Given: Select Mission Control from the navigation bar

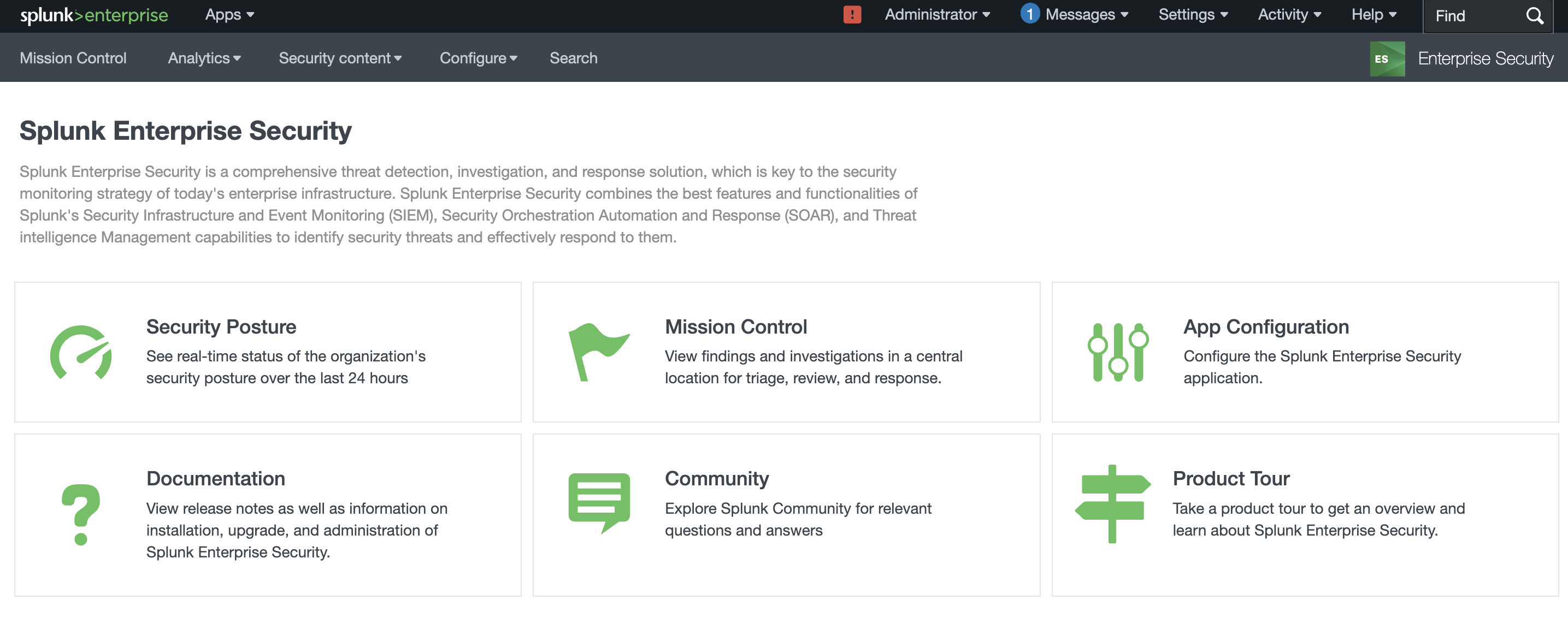Looking at the screenshot, I should tap(73, 58).
